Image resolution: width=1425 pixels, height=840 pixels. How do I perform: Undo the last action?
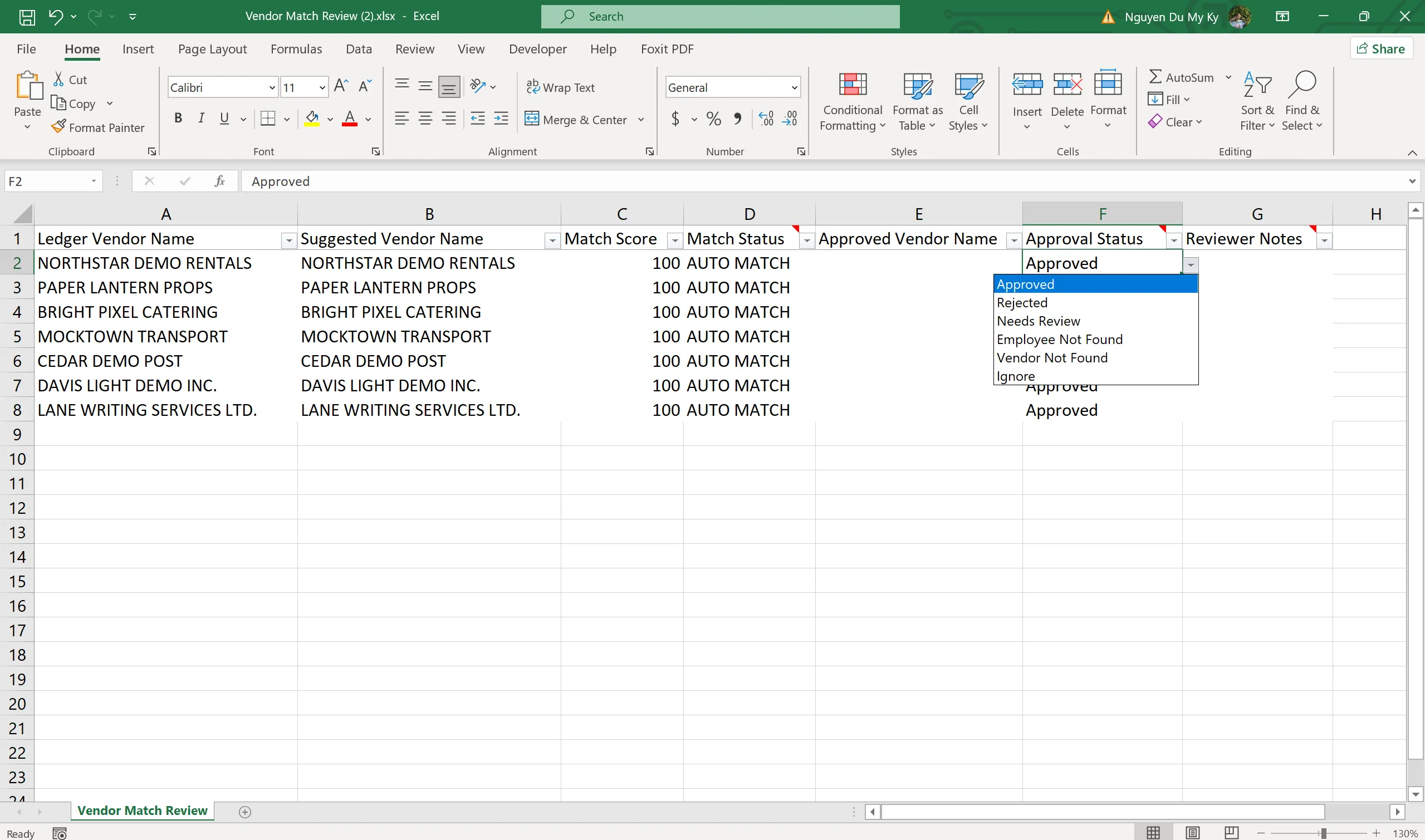coord(56,16)
